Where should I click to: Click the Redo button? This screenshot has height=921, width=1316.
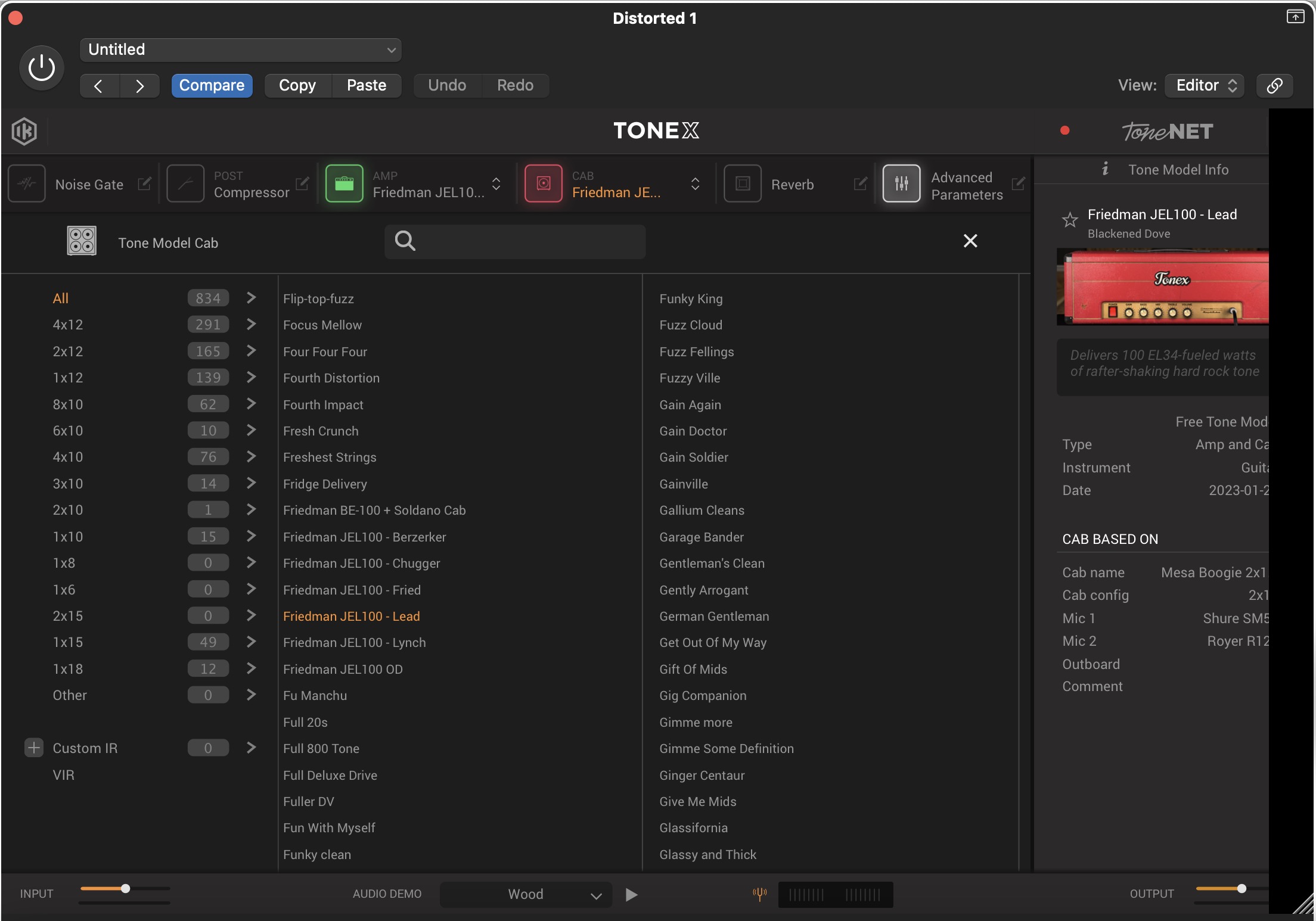click(515, 85)
